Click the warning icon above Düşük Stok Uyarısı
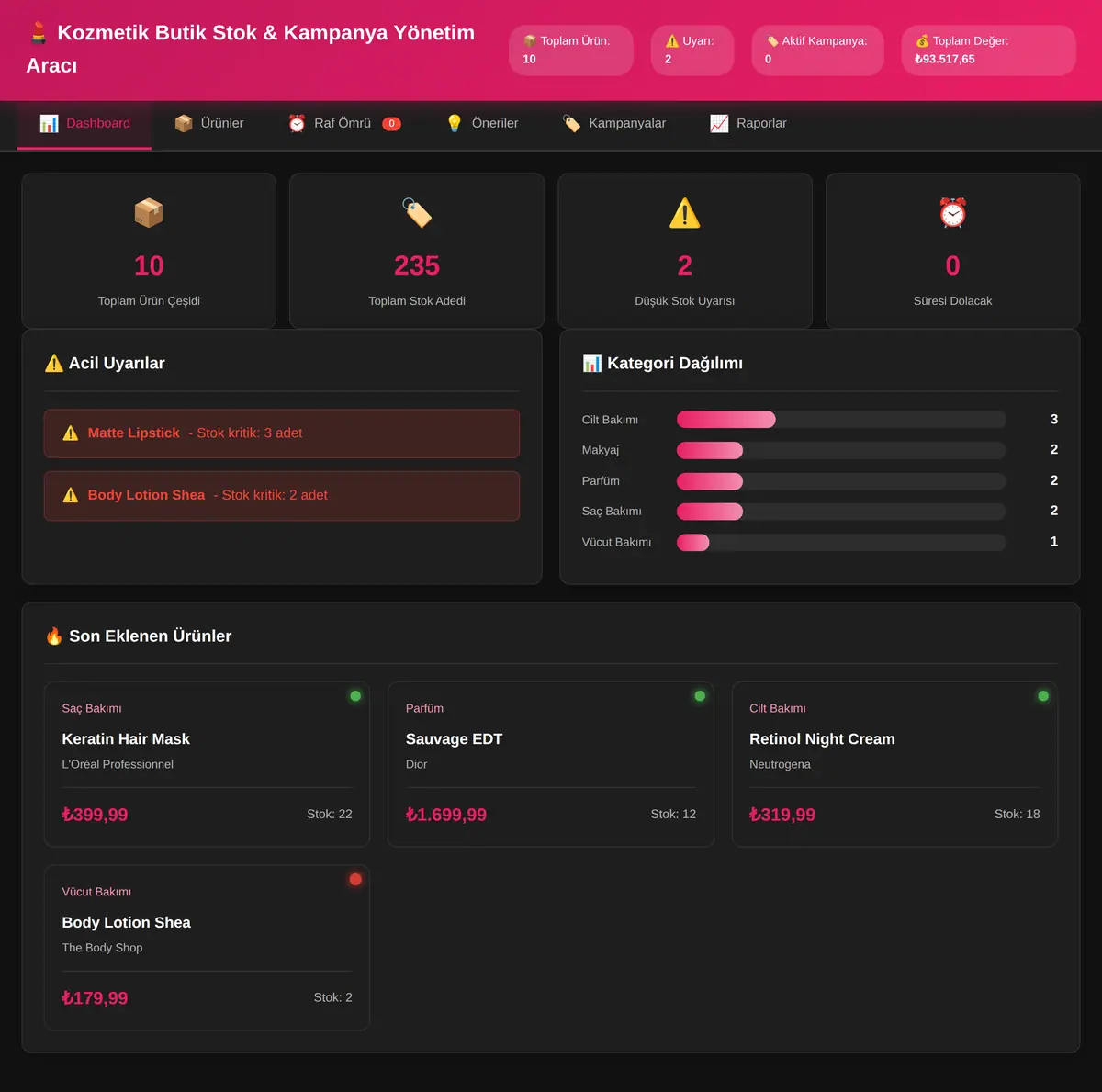The height and width of the screenshot is (1092, 1102). [685, 213]
